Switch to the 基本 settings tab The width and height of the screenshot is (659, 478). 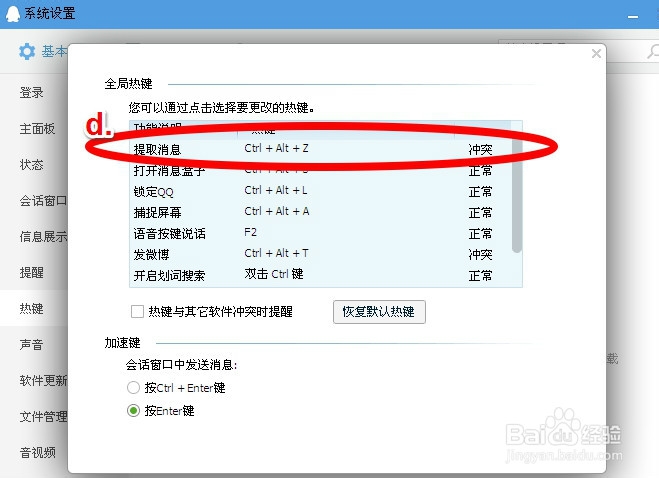click(x=54, y=51)
